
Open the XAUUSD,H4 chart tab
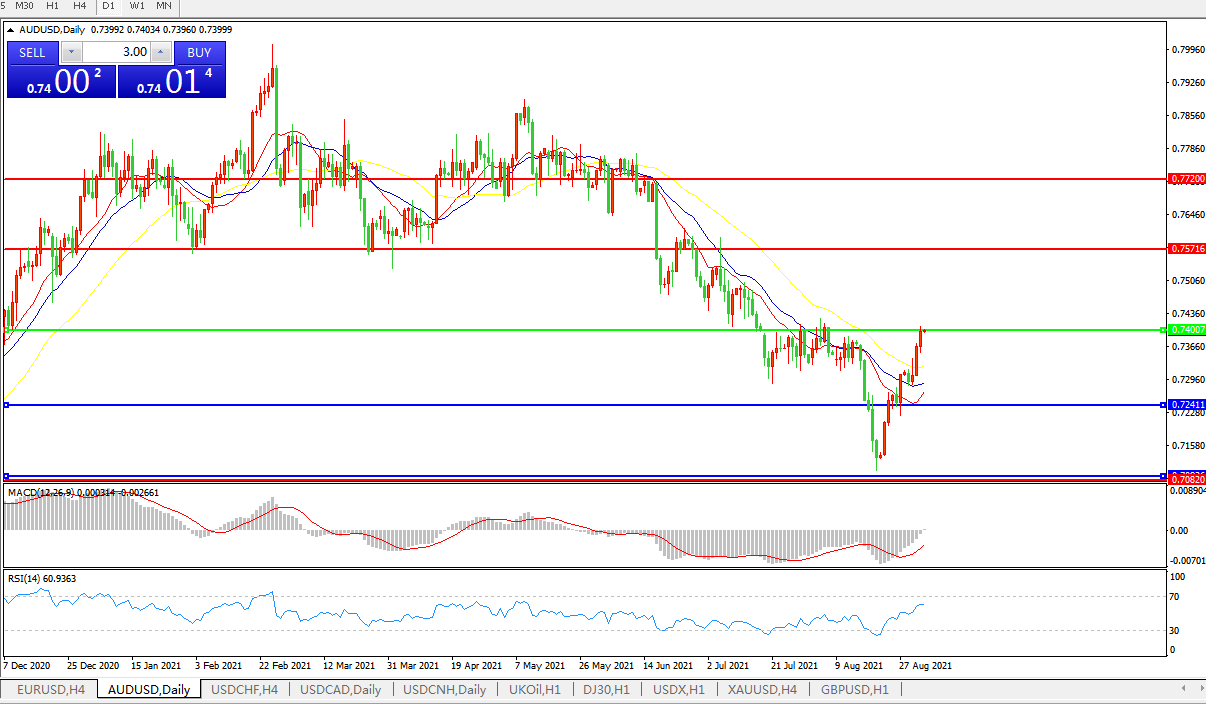coord(762,689)
